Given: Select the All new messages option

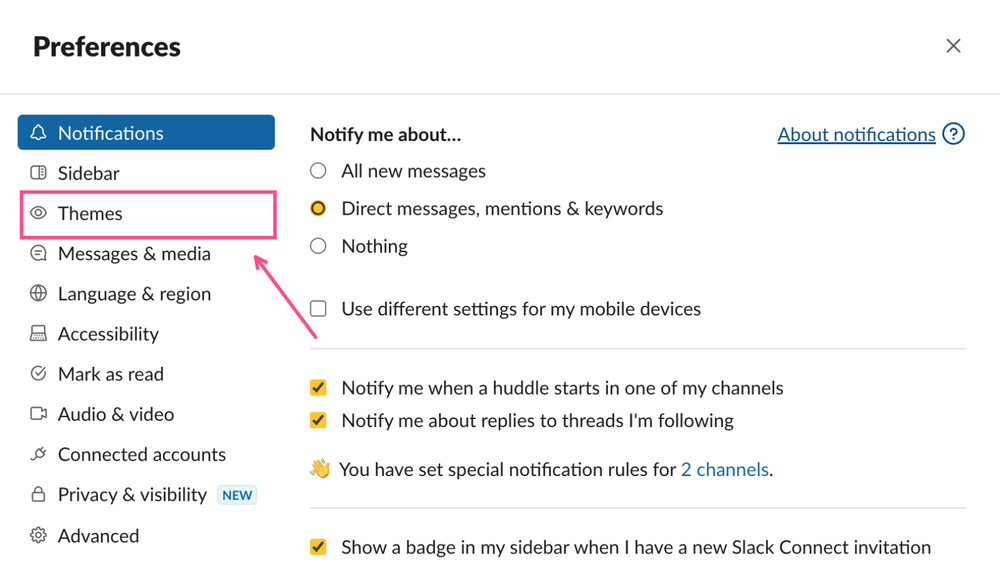Looking at the screenshot, I should coord(317,170).
